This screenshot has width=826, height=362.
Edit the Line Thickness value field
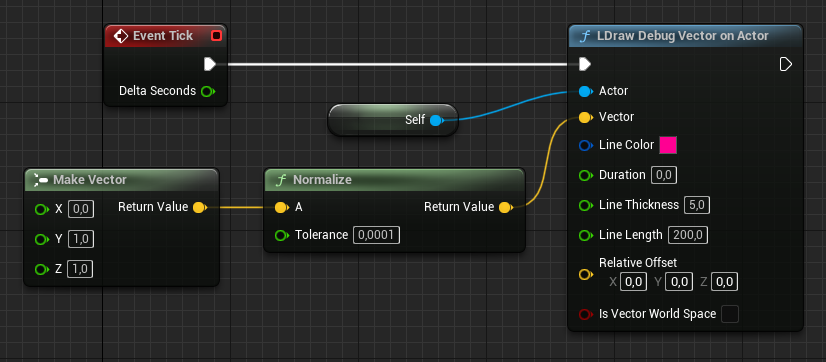tap(696, 205)
